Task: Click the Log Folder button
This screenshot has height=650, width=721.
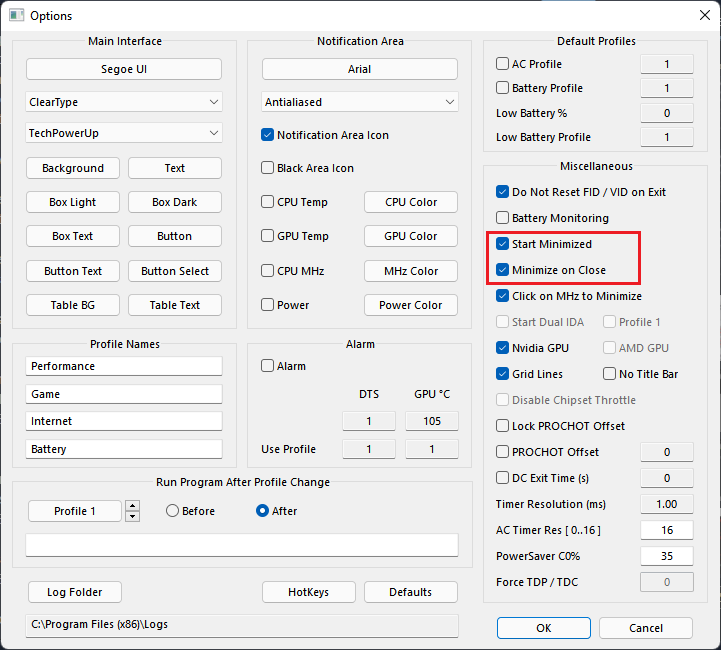Action: click(x=75, y=592)
